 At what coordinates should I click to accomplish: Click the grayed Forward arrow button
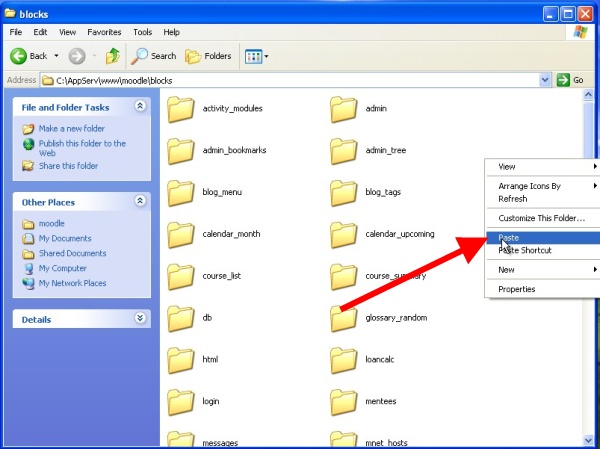(x=77, y=56)
